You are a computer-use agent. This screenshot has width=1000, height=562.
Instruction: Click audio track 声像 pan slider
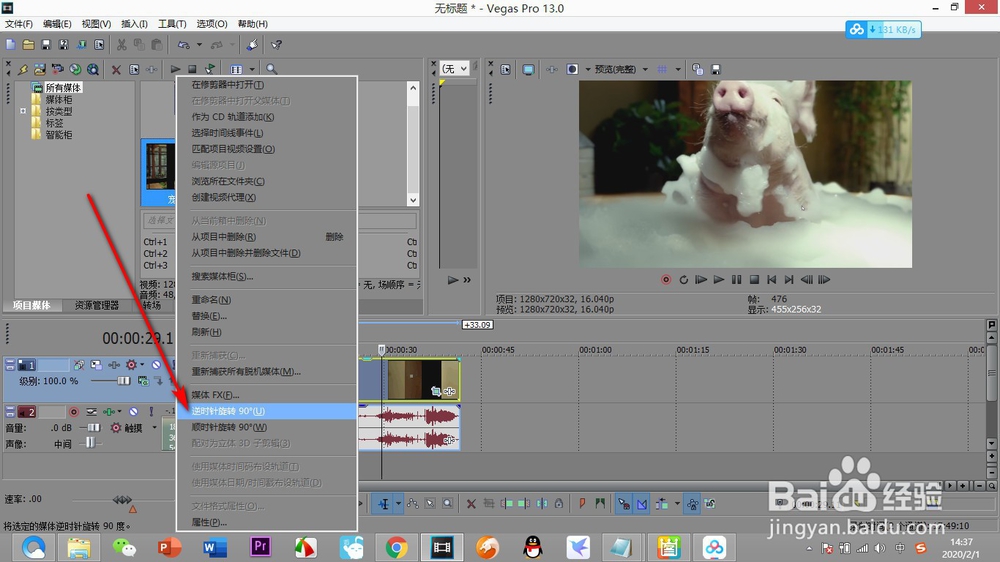90,443
